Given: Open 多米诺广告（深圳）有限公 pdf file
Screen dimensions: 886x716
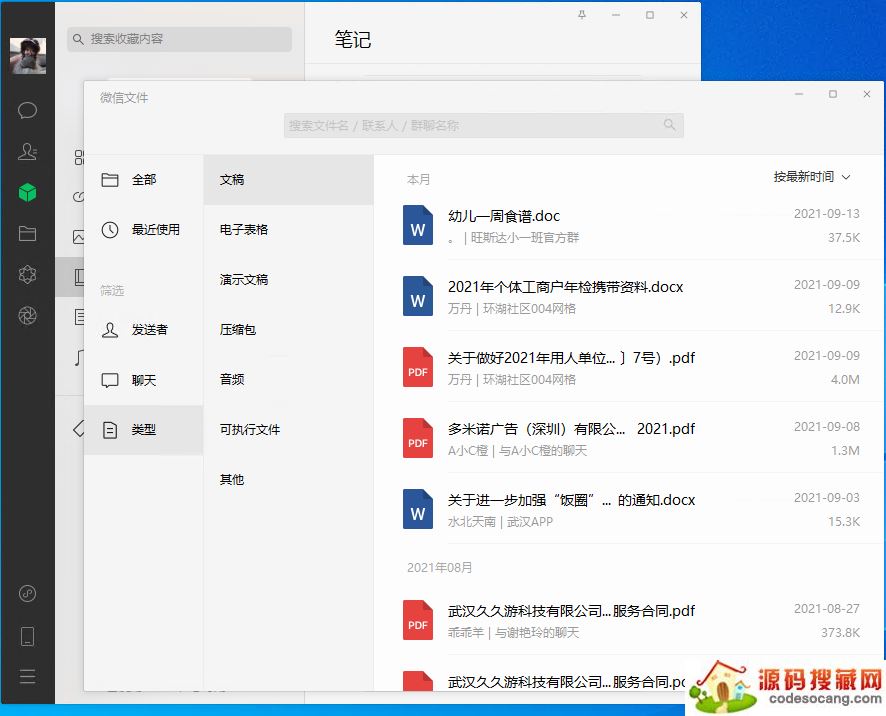Looking at the screenshot, I should click(x=571, y=429).
